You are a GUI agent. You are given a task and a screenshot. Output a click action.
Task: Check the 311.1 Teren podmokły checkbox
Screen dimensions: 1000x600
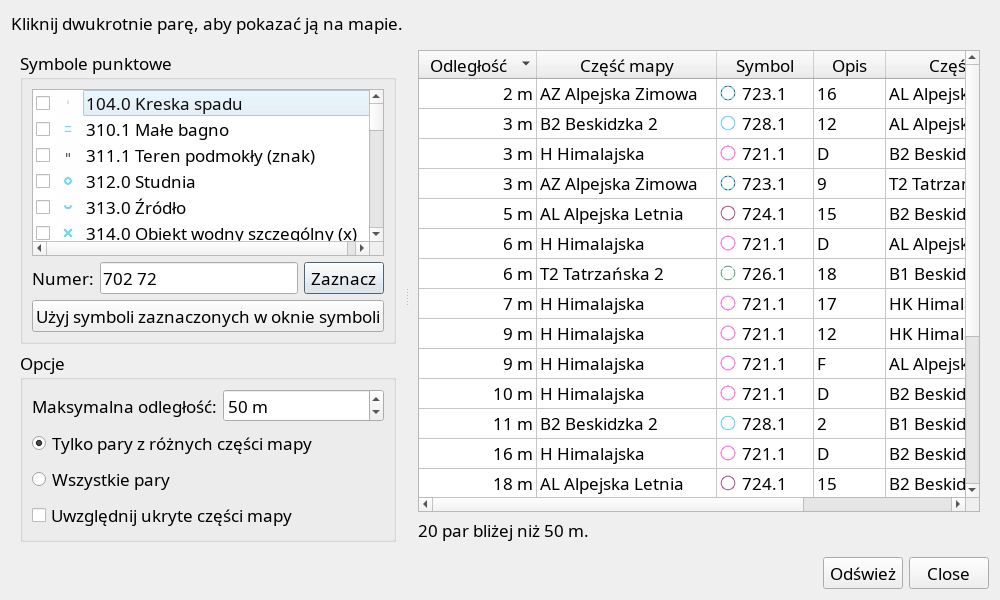click(x=43, y=156)
